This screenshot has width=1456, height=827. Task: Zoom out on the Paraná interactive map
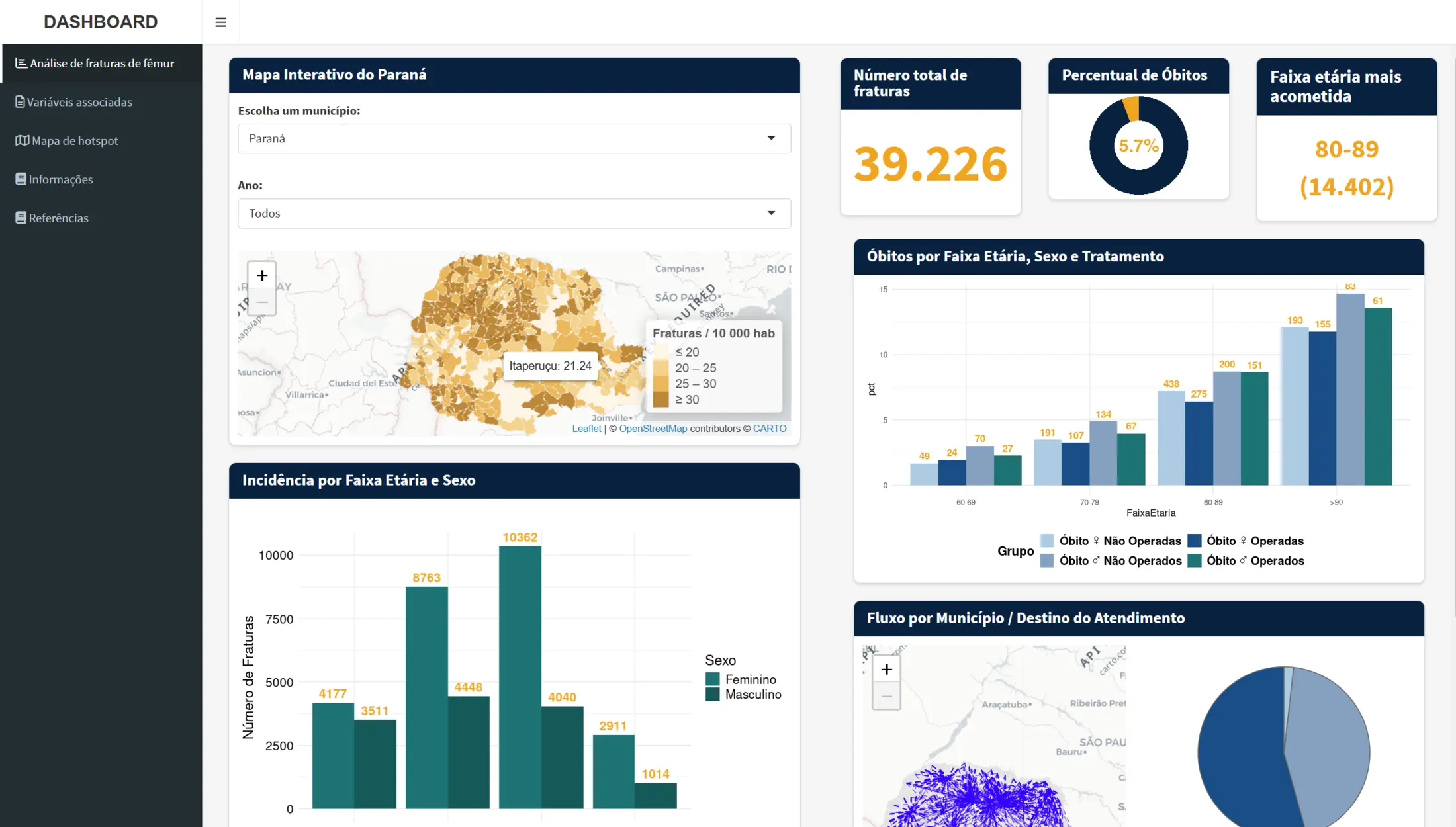point(262,302)
